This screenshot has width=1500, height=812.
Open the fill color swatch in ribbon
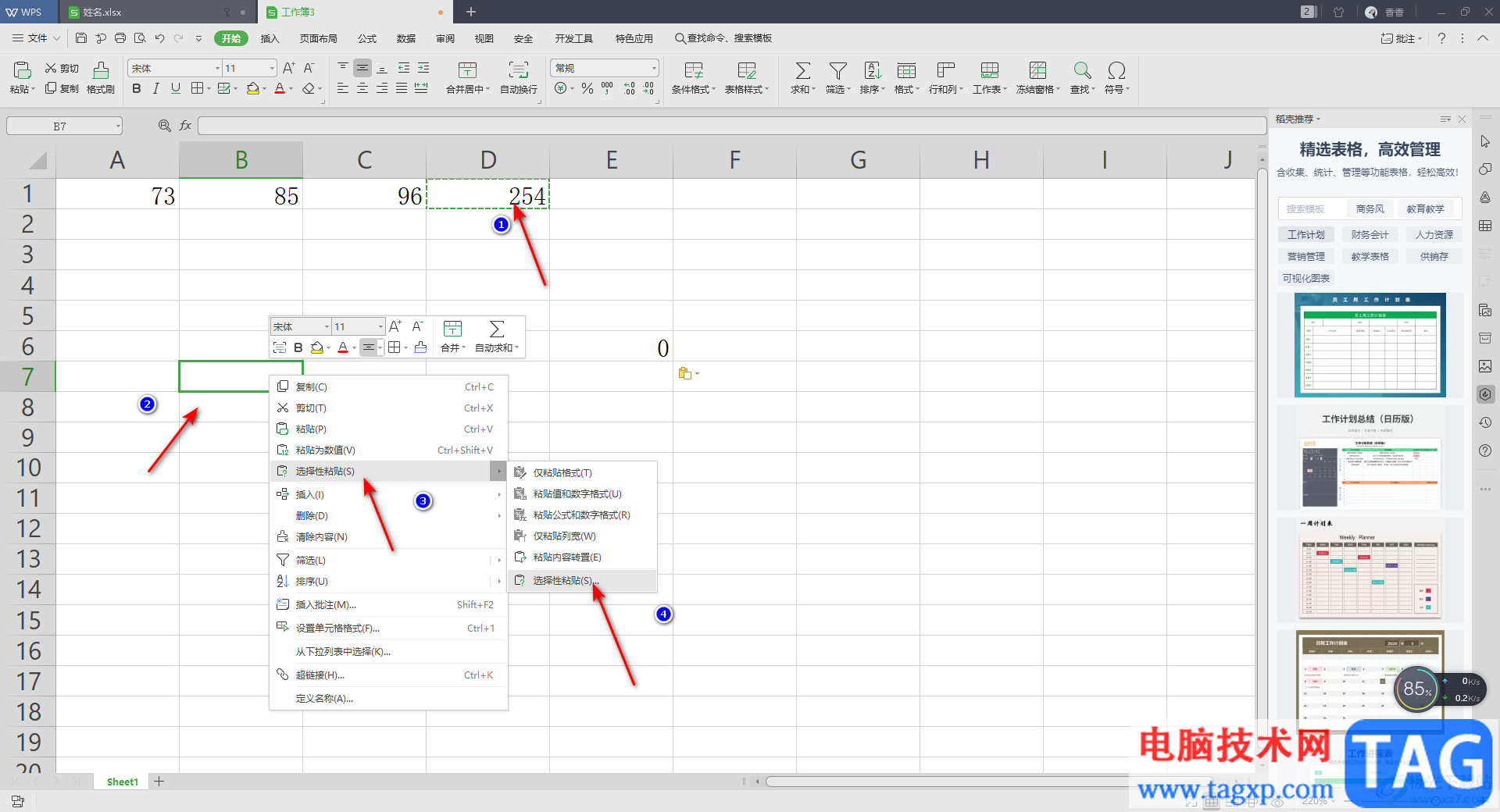252,89
